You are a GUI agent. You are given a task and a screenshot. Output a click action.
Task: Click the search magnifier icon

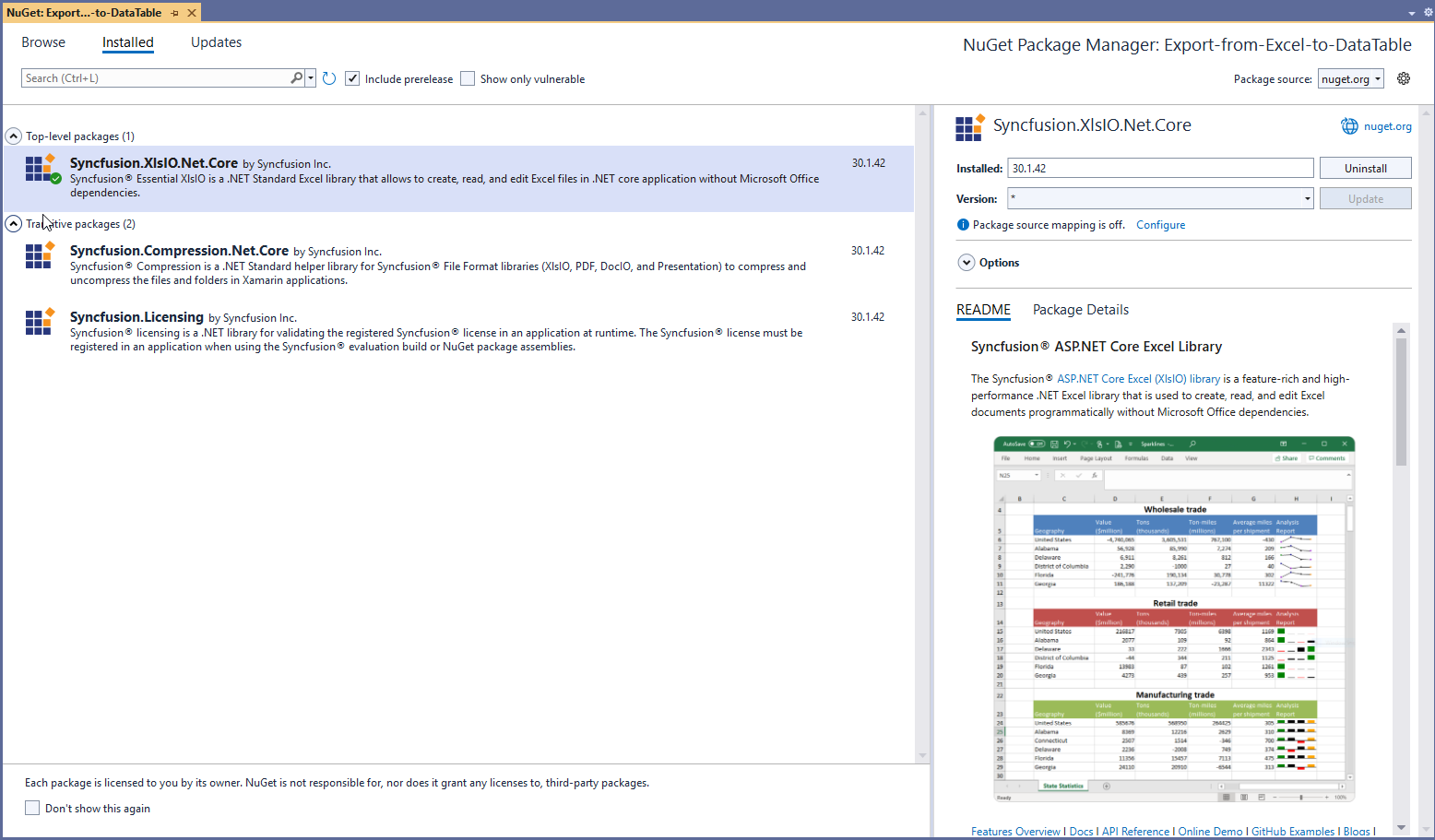pyautogui.click(x=296, y=77)
